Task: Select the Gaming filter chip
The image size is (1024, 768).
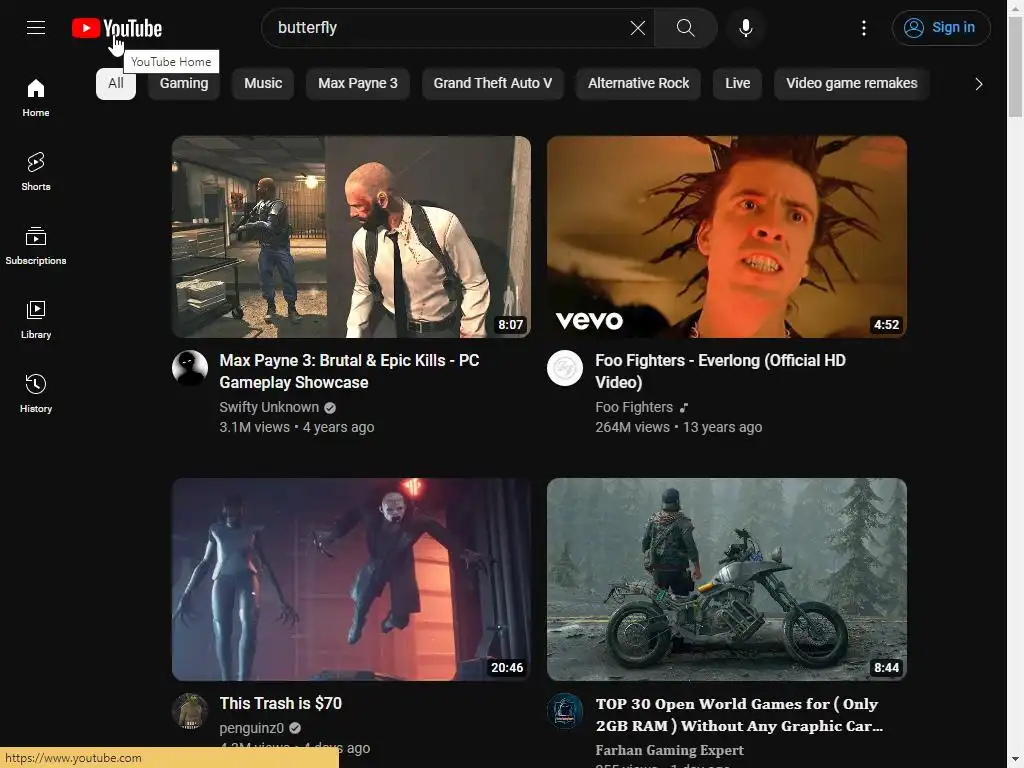Action: 184,84
